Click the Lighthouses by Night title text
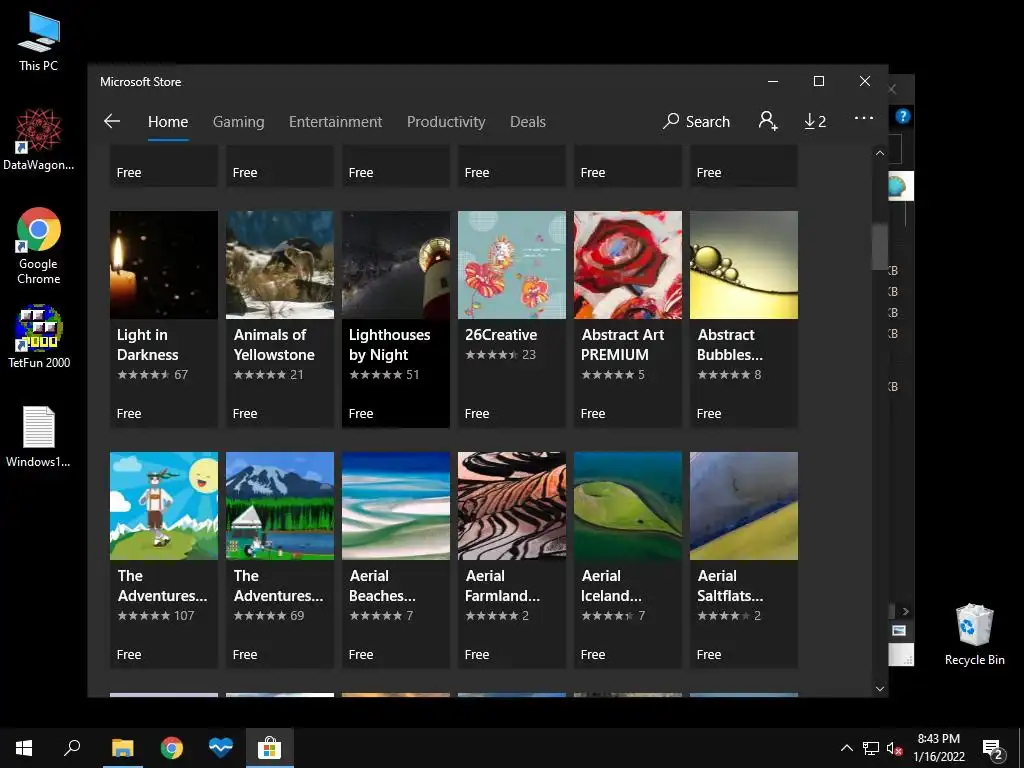The image size is (1024, 768). click(390, 345)
